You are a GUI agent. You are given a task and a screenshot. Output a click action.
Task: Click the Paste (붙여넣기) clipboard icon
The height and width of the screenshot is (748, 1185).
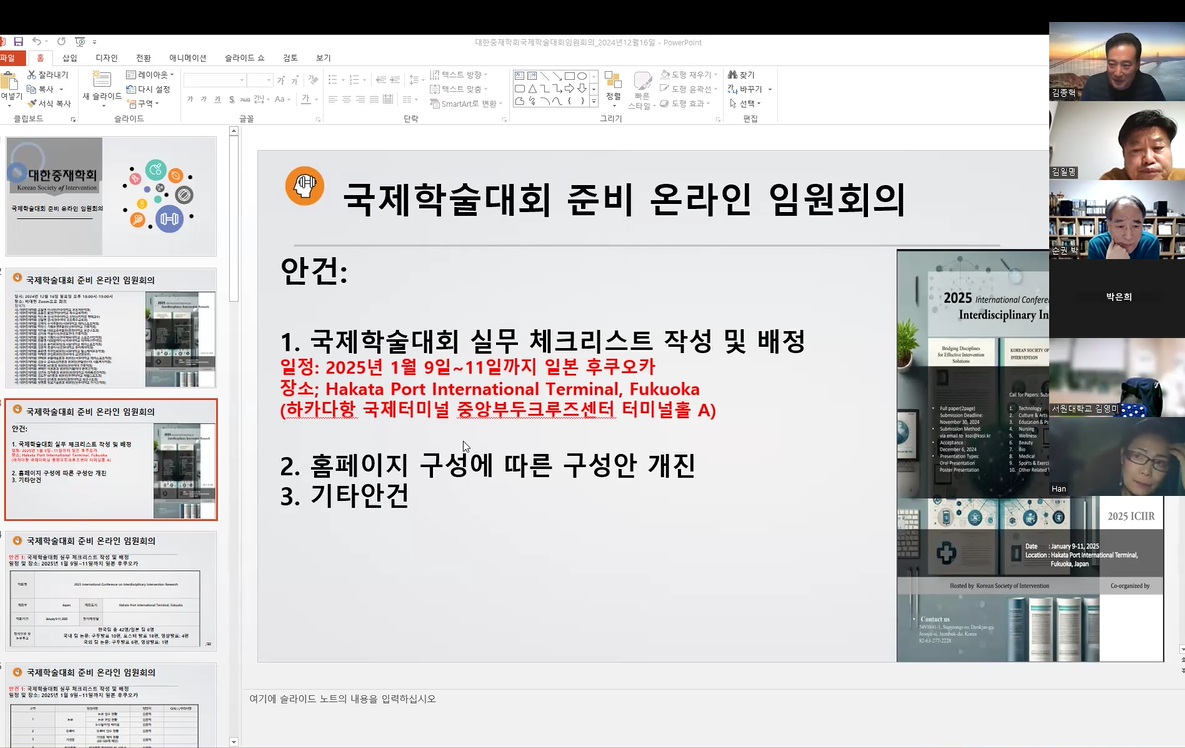[10, 81]
